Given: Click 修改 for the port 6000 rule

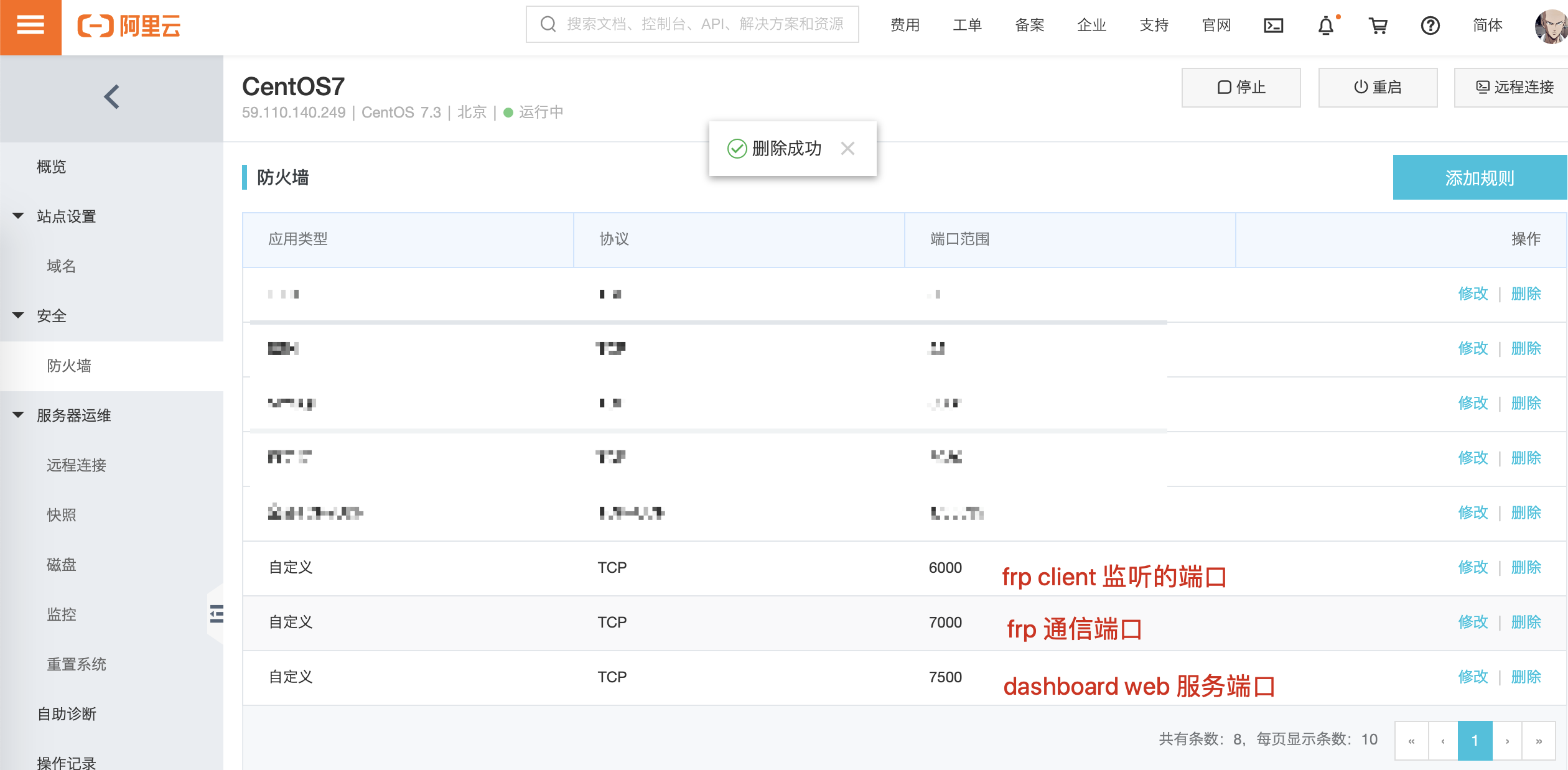Looking at the screenshot, I should click(x=1473, y=567).
